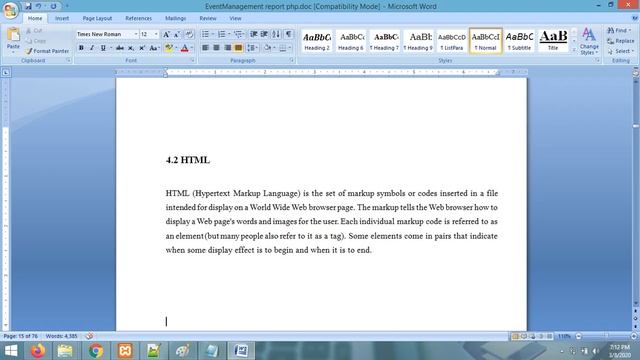Toggle superscript formatting
The image size is (640, 360).
(142, 48)
